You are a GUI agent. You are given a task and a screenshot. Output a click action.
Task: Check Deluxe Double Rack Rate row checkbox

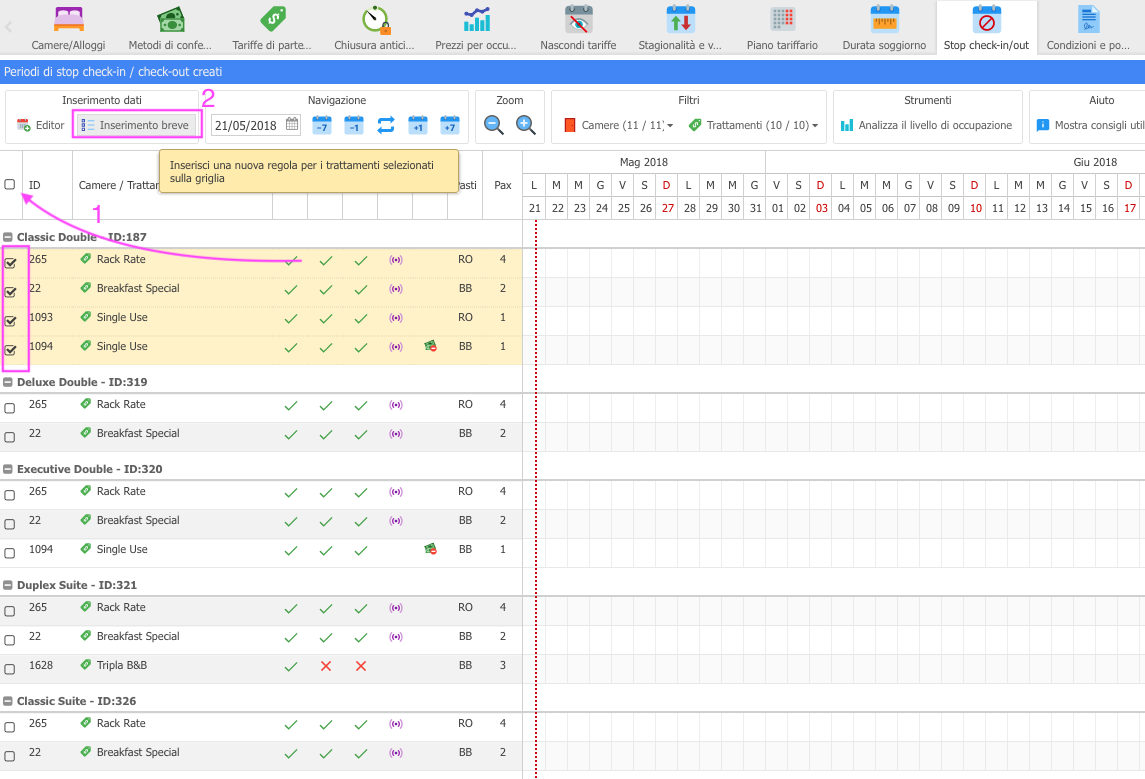point(10,408)
